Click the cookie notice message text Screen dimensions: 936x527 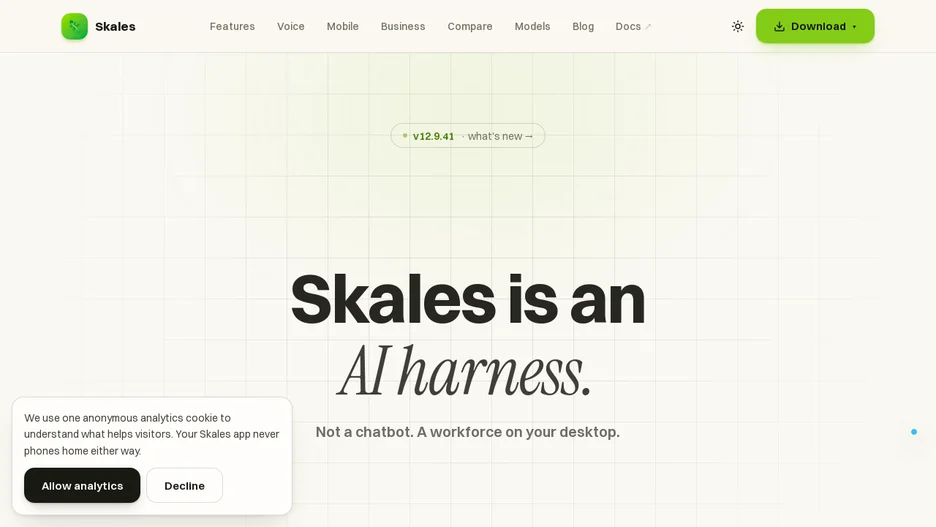pos(152,434)
